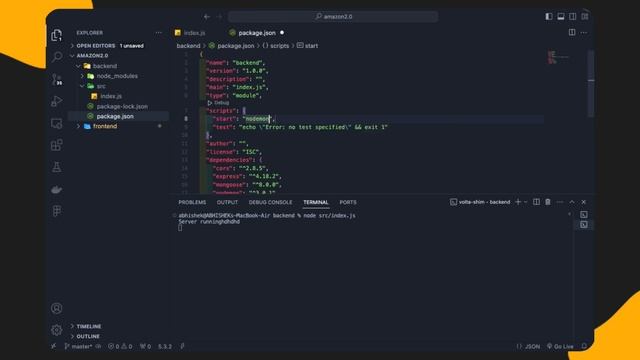Open the Run and Debug view
Viewport: 640px width, 360px height.
pos(57,101)
